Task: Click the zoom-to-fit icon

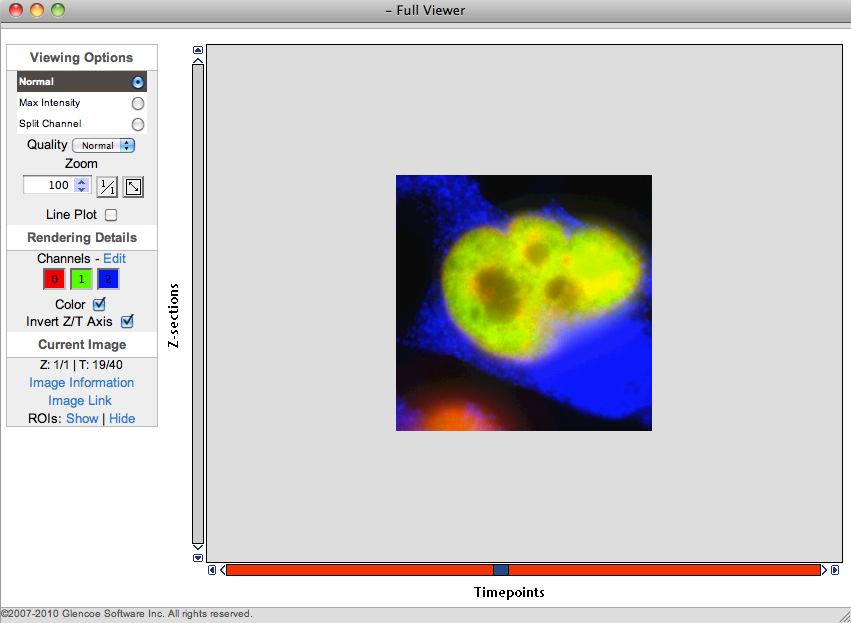Action: (133, 186)
